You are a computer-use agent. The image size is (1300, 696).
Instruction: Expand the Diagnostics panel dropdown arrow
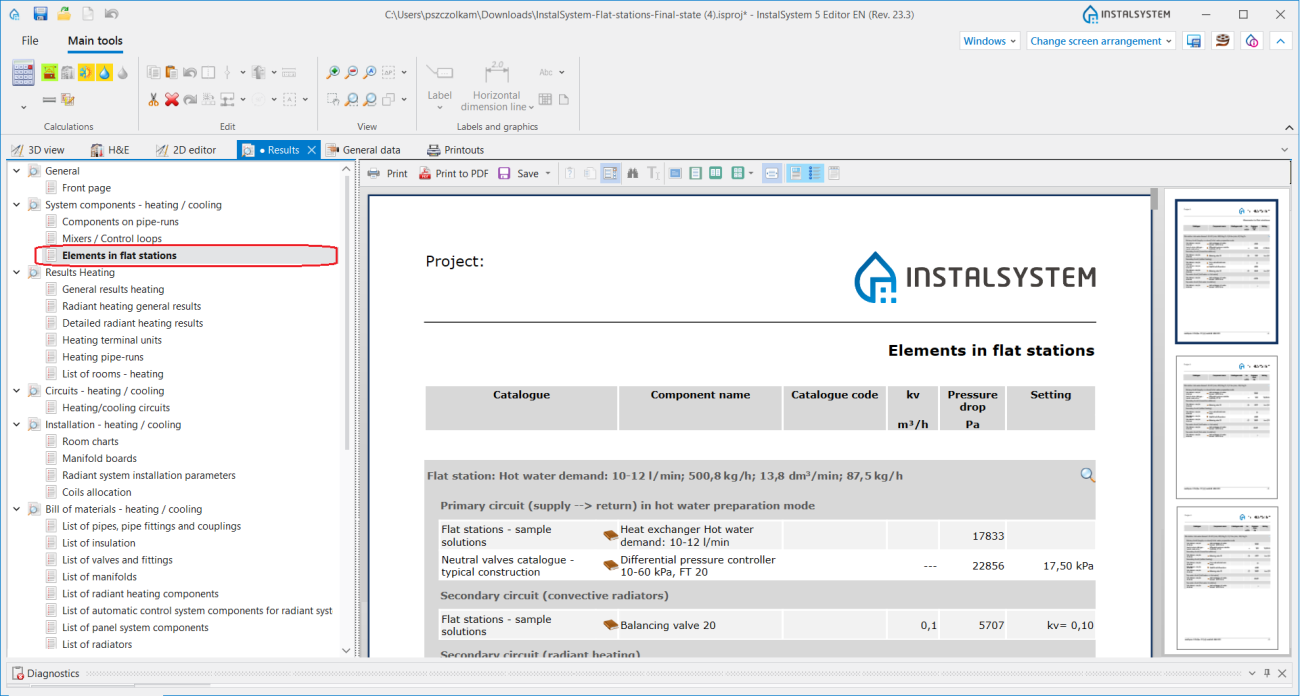pos(1250,673)
